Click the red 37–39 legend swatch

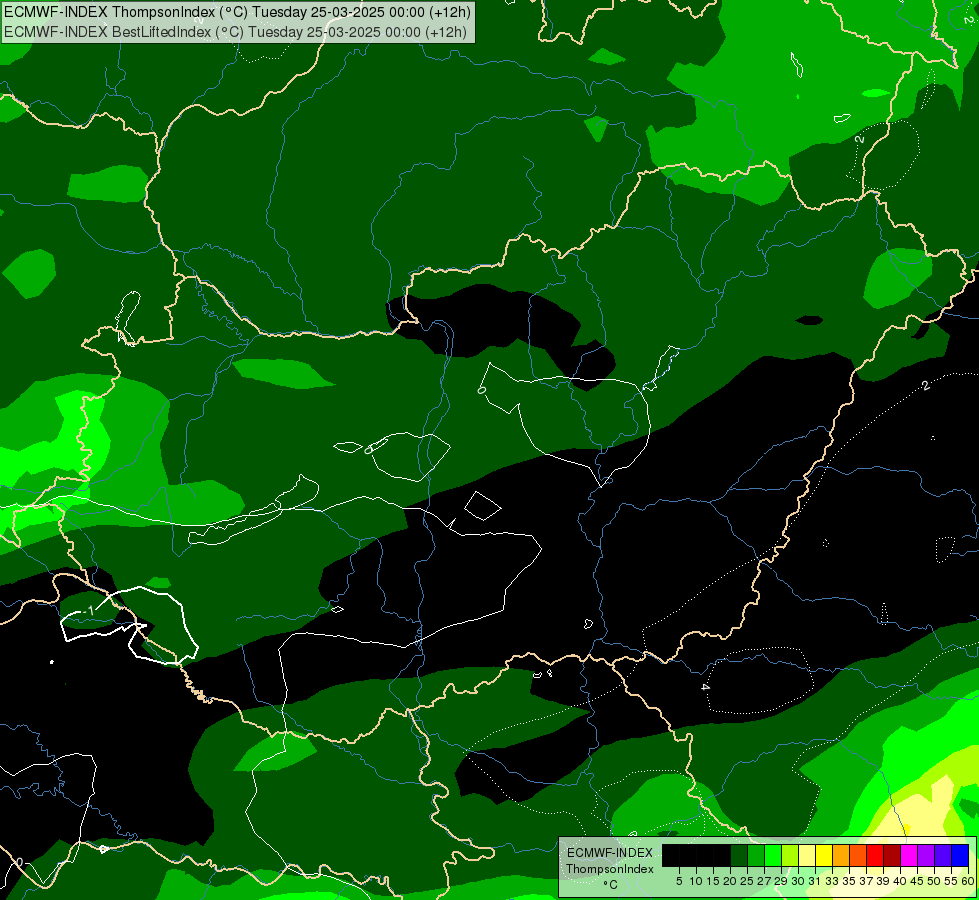[875, 855]
